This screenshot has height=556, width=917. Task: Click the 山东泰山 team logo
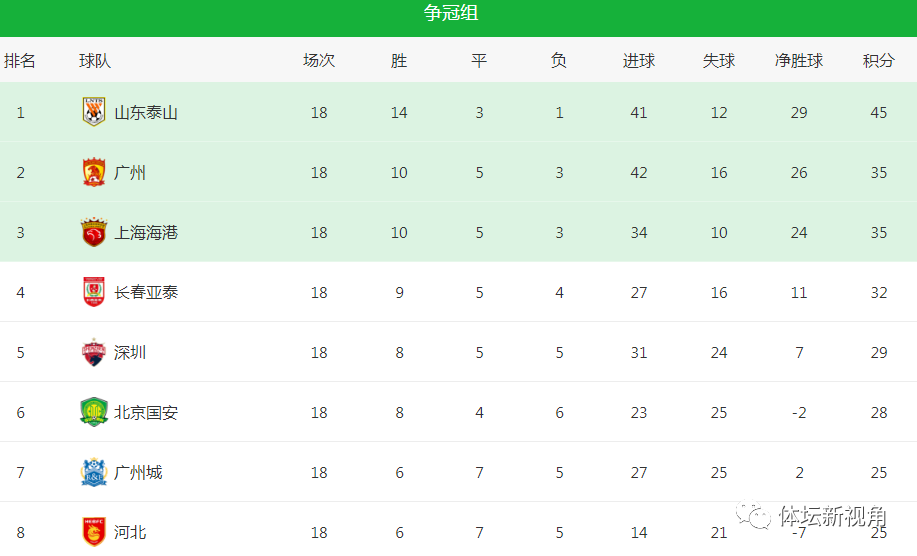click(x=94, y=112)
